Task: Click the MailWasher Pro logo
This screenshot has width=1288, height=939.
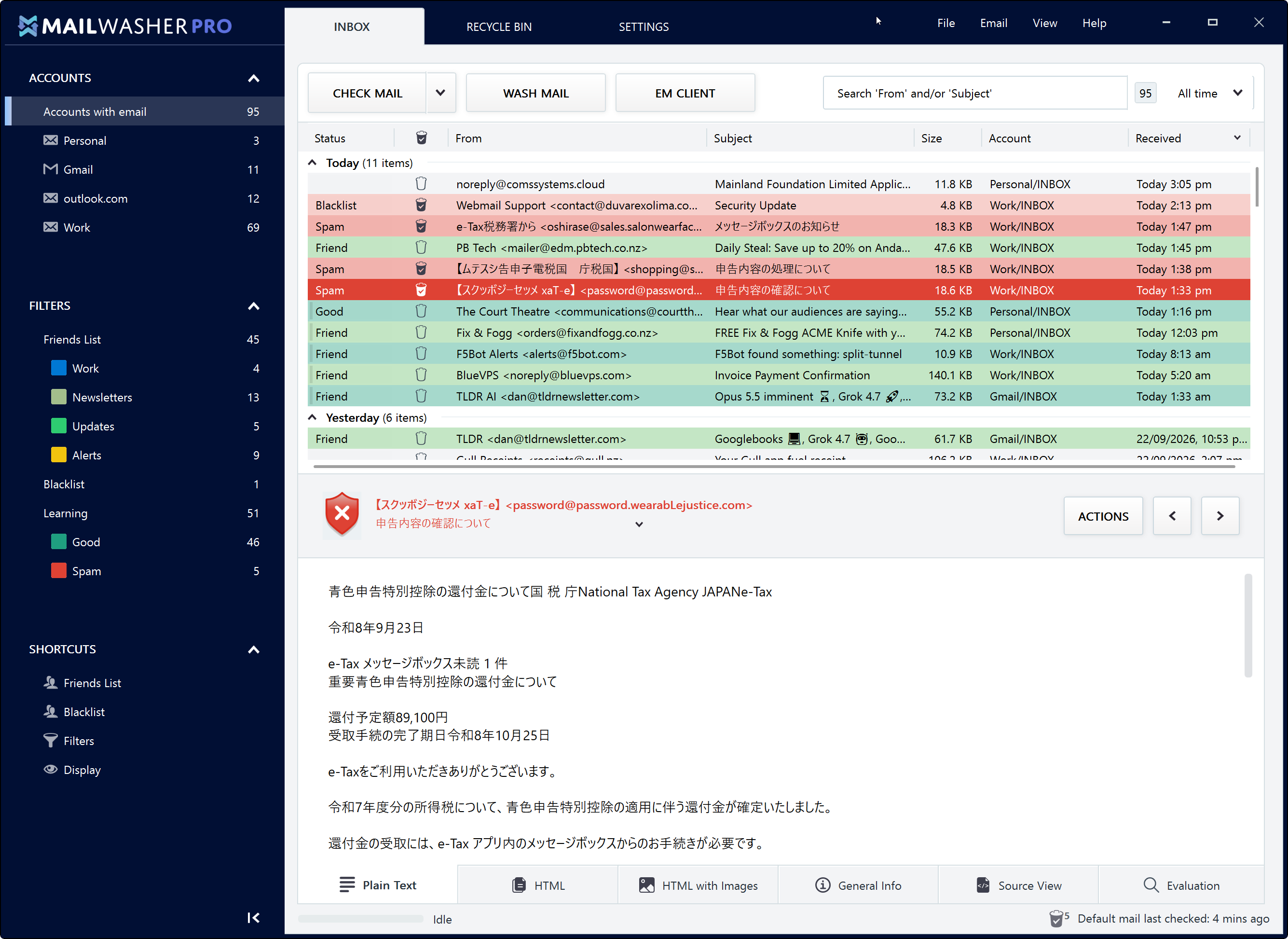Action: tap(125, 26)
